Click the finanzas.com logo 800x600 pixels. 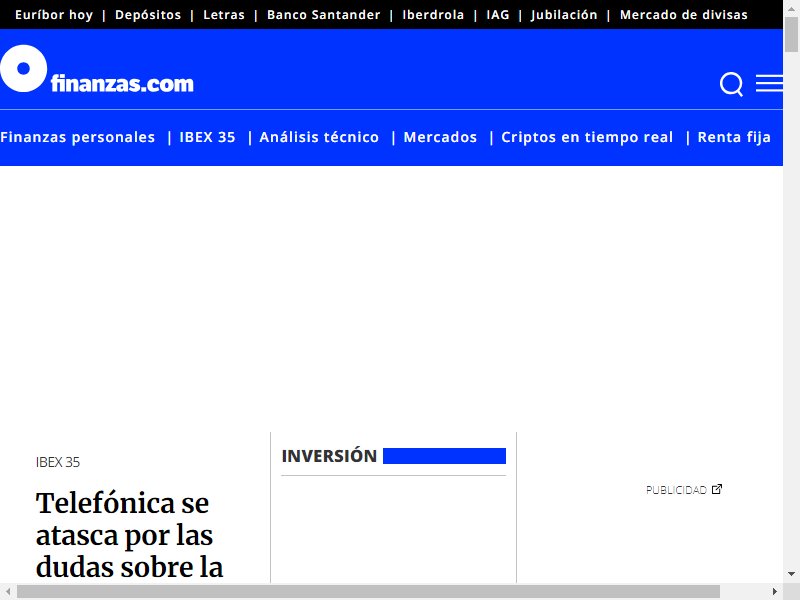pyautogui.click(x=97, y=69)
